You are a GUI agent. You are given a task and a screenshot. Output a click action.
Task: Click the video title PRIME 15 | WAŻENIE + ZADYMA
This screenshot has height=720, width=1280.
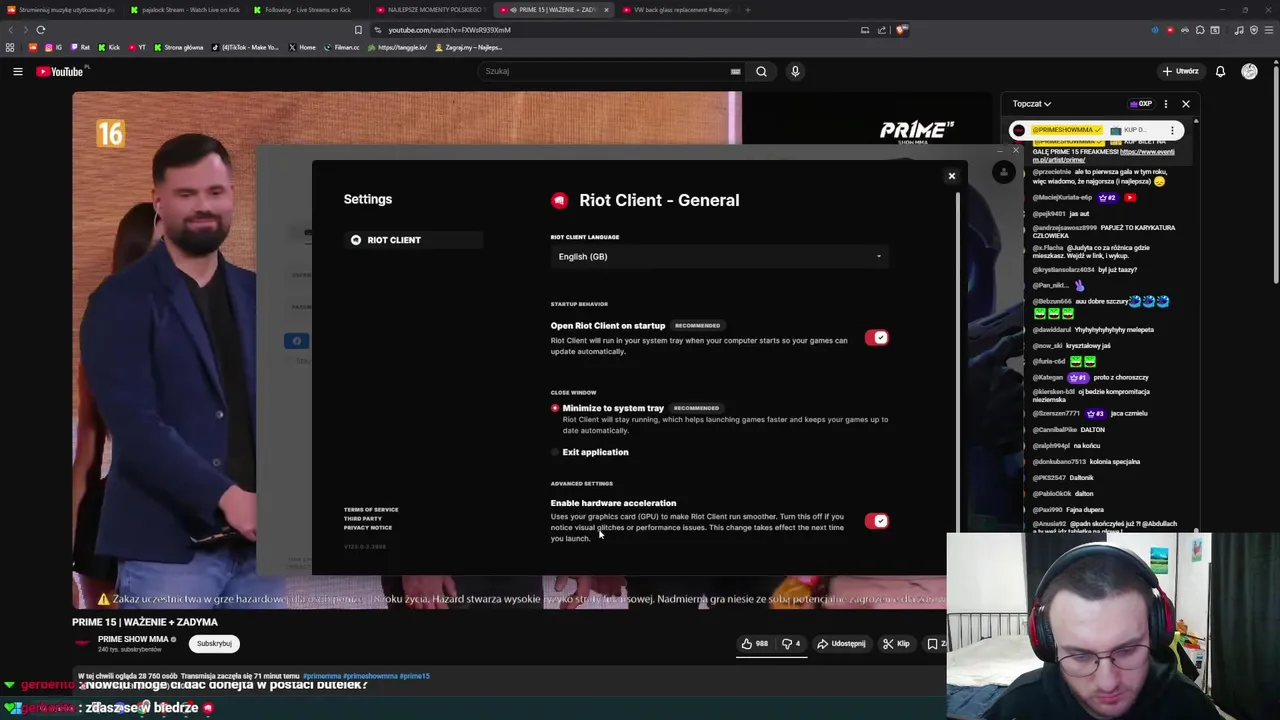[145, 622]
